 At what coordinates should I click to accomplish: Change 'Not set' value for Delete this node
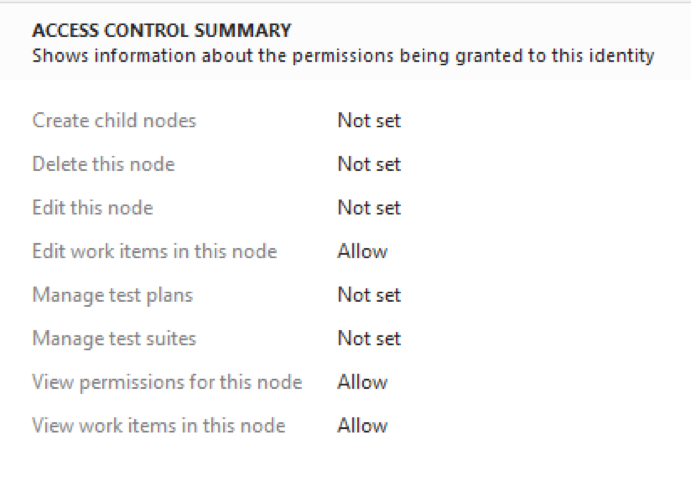[368, 164]
